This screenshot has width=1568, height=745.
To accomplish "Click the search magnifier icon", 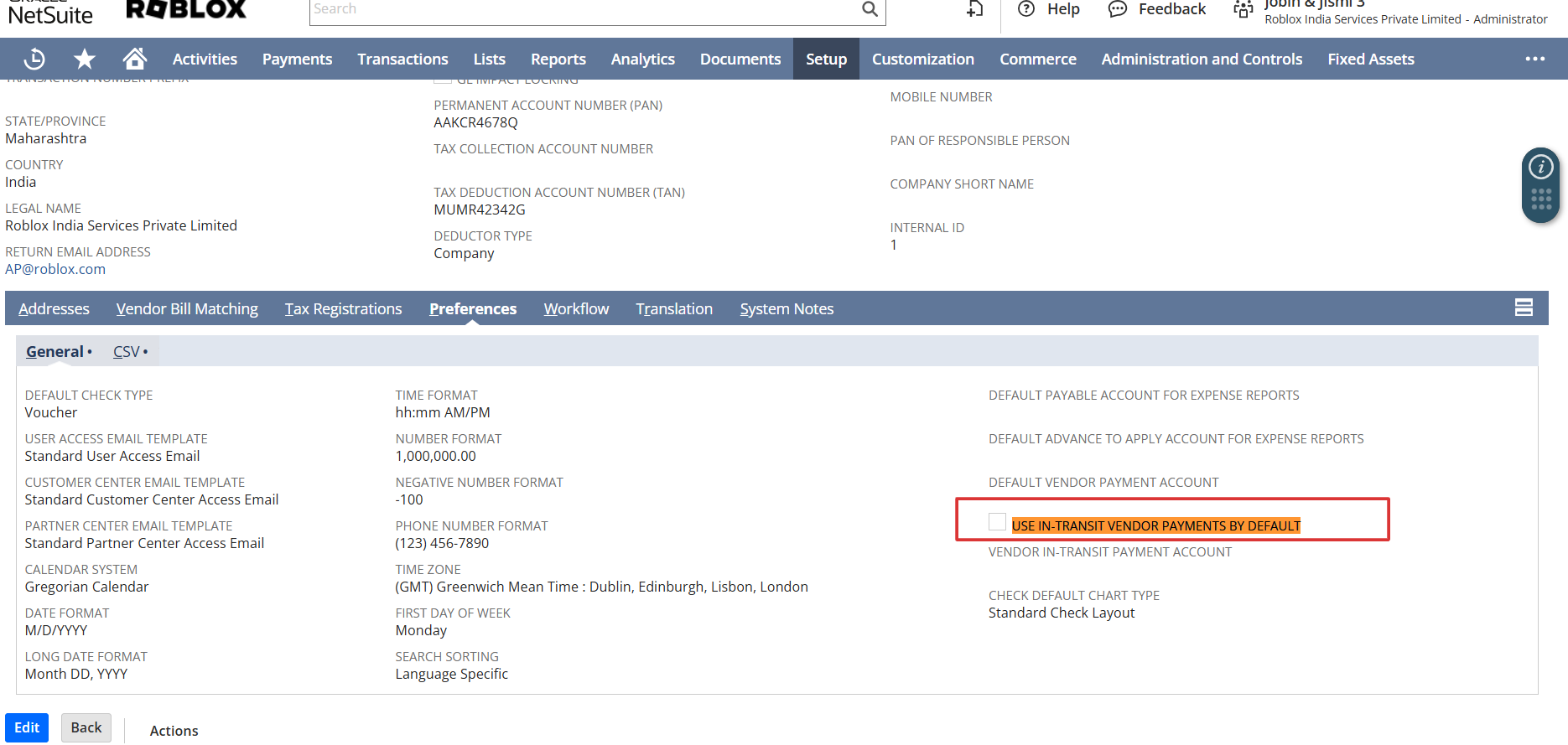I will coord(870,9).
